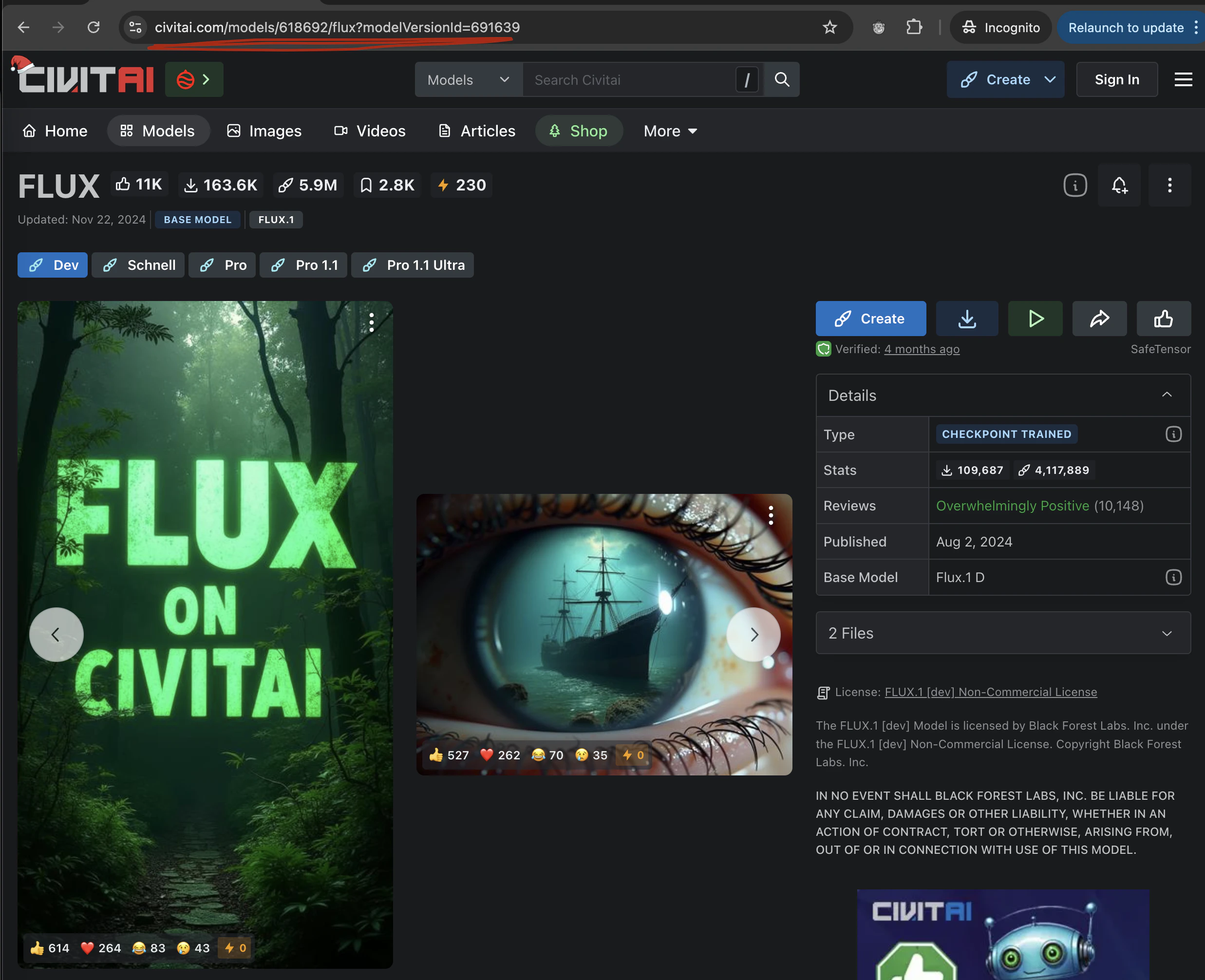1205x980 pixels.
Task: Click the notification bell icon
Action: [1119, 185]
